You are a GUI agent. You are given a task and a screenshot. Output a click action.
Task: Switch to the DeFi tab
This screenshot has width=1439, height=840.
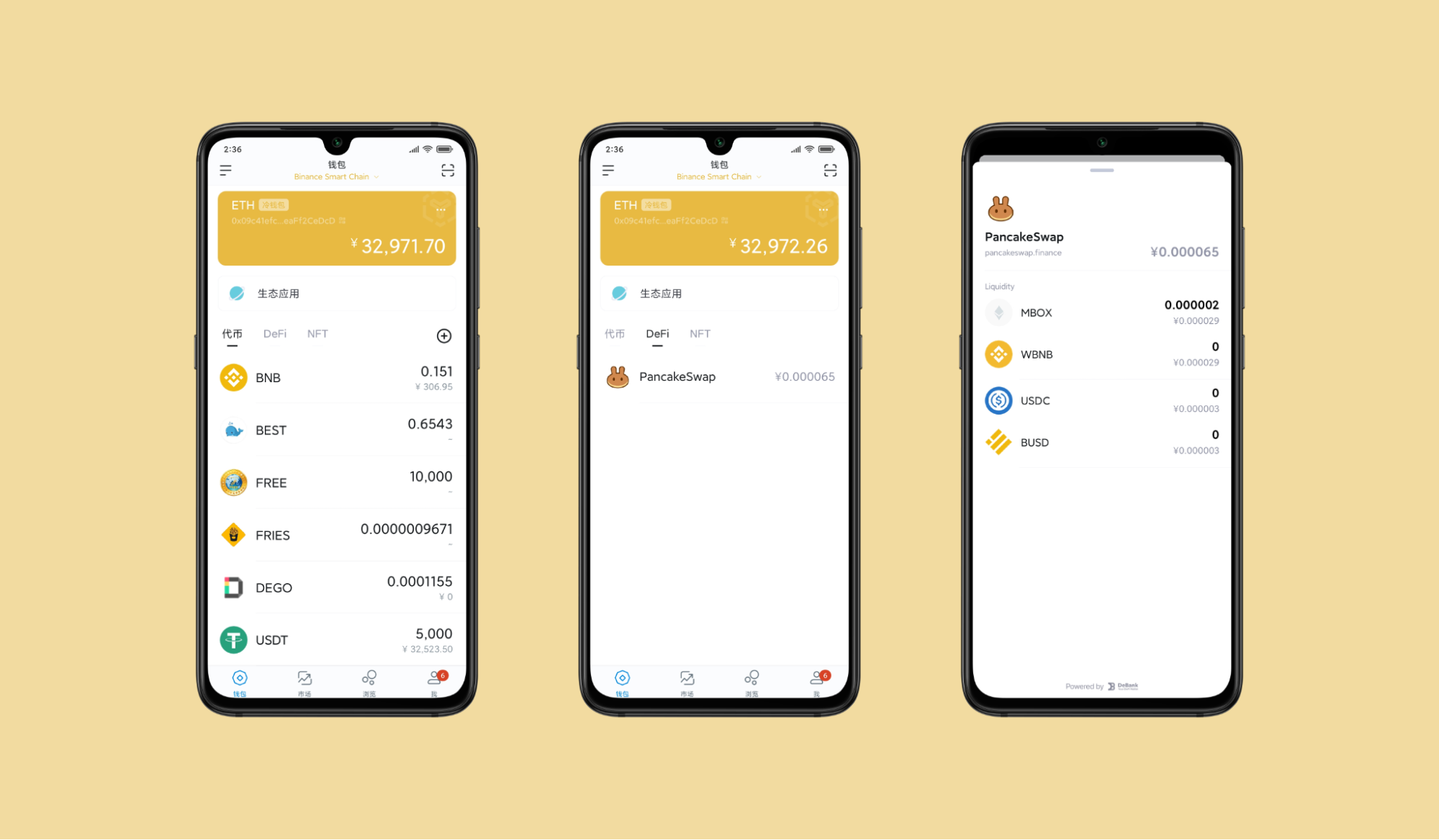277,333
